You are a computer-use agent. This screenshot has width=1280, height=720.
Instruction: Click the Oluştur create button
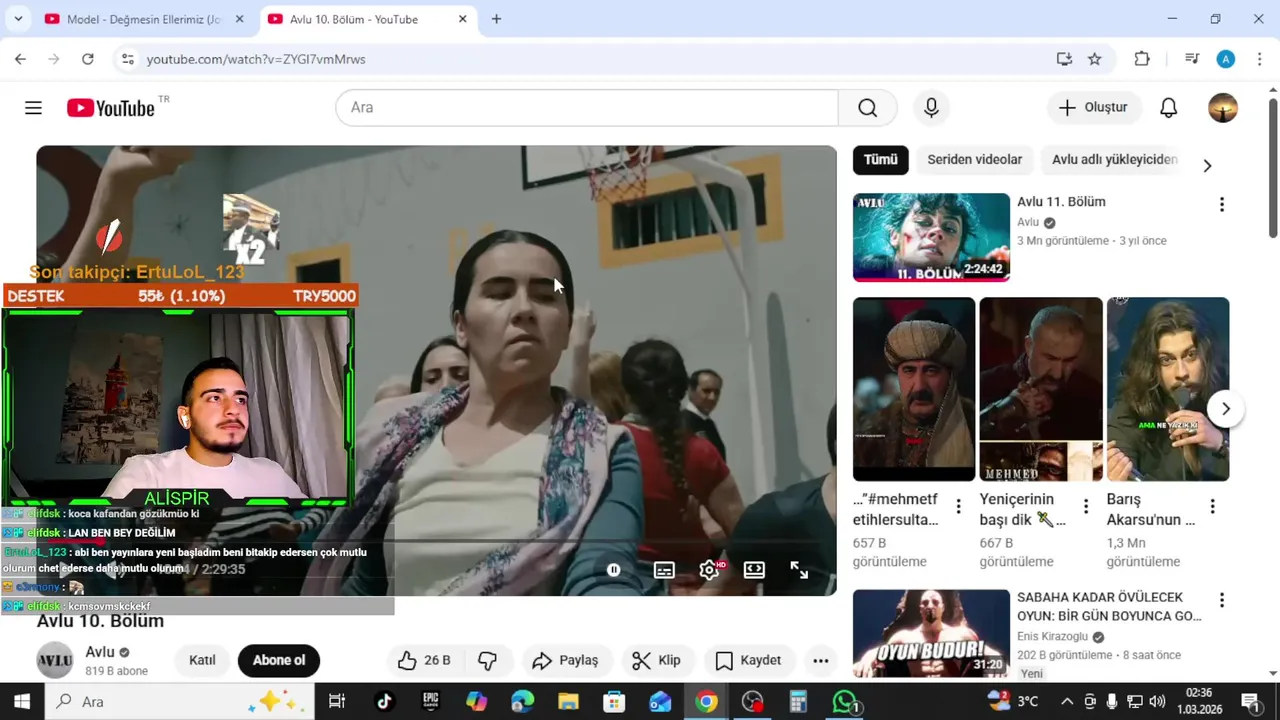pos(1093,107)
